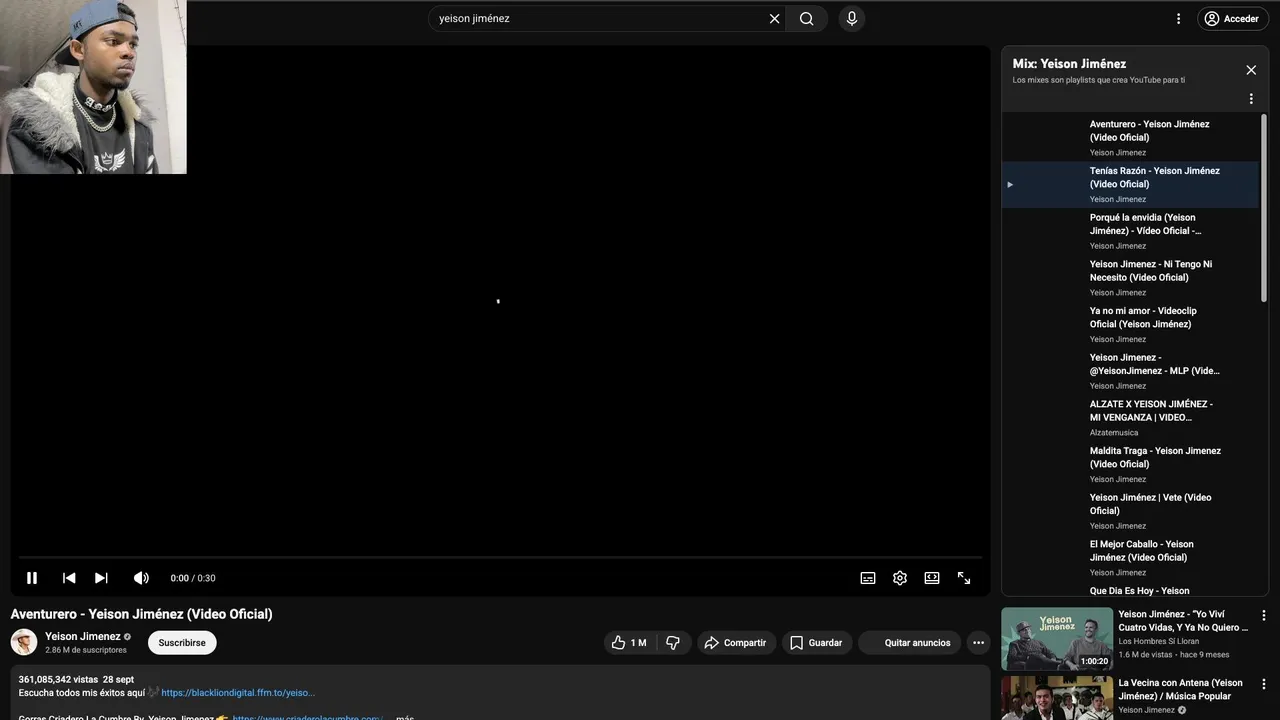The image size is (1280, 720).
Task: Click the magnifier search button
Action: (806, 18)
